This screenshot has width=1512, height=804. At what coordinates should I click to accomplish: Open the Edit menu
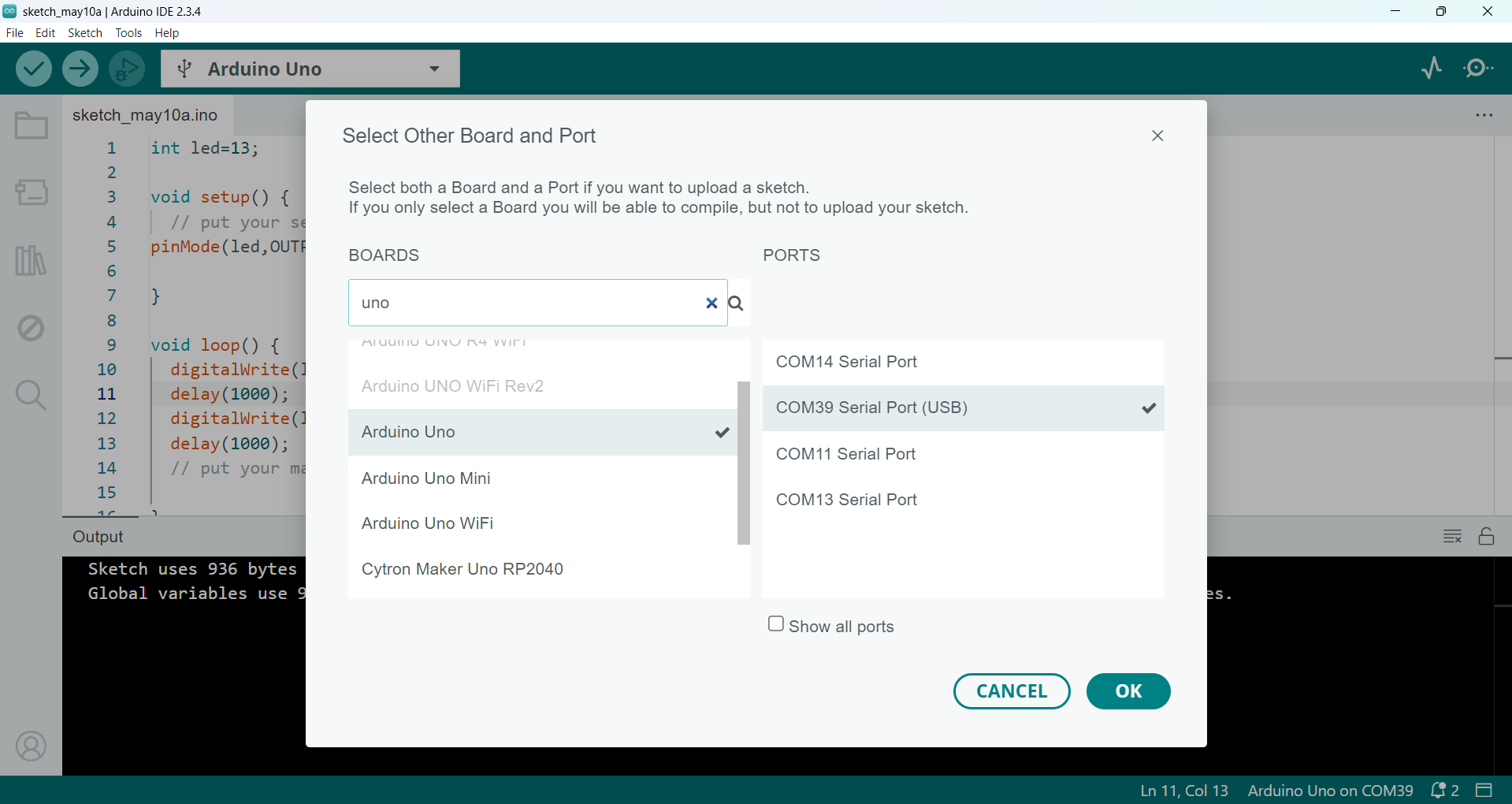click(x=46, y=33)
